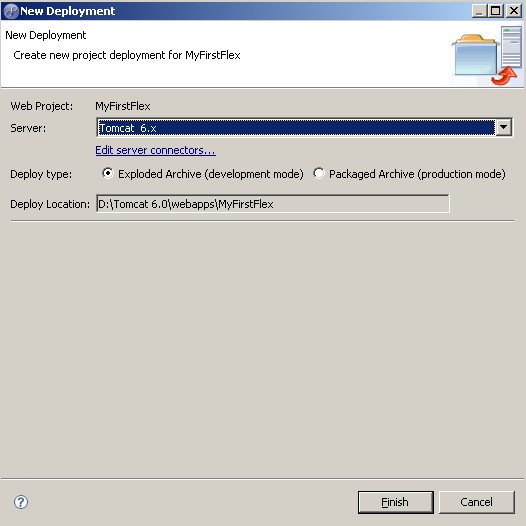Click the MyEclipse icon in the title bar

(x=11, y=11)
